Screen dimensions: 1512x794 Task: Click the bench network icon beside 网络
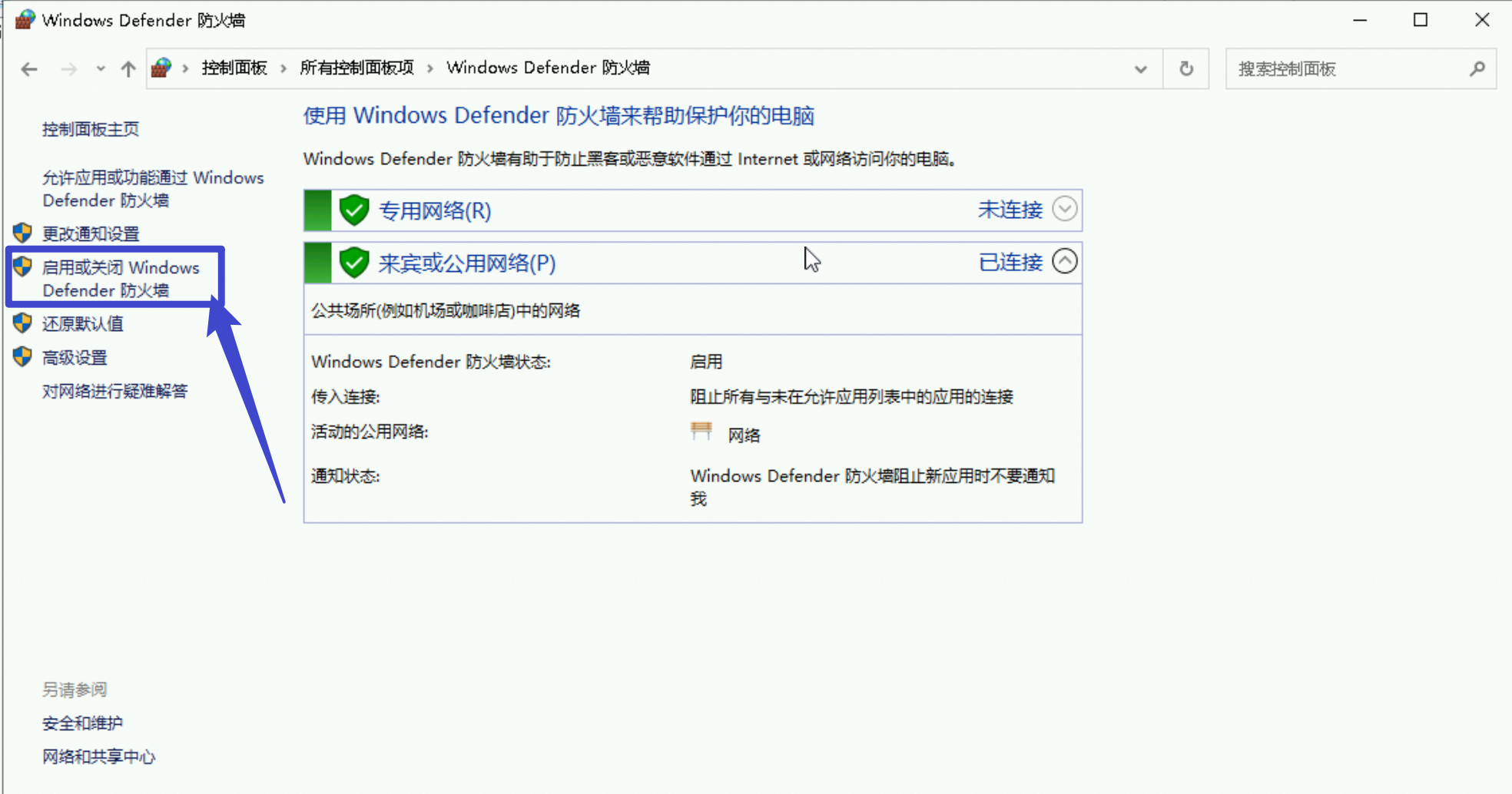coord(701,431)
